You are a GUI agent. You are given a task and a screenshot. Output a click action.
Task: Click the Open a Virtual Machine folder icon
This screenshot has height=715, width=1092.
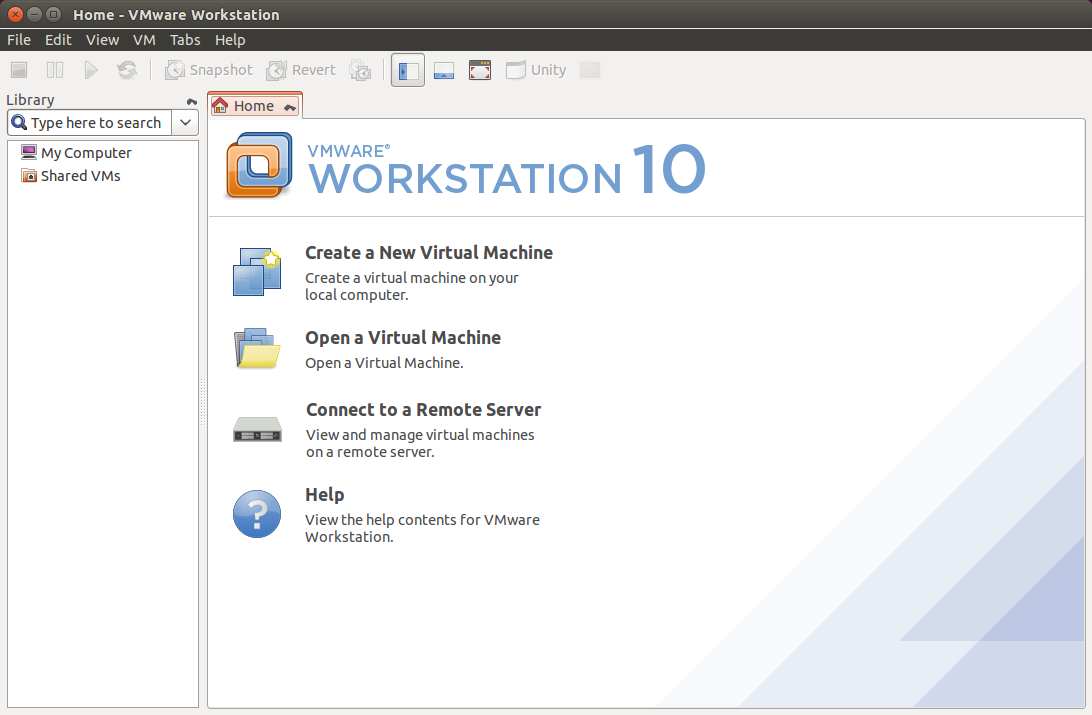(x=257, y=348)
